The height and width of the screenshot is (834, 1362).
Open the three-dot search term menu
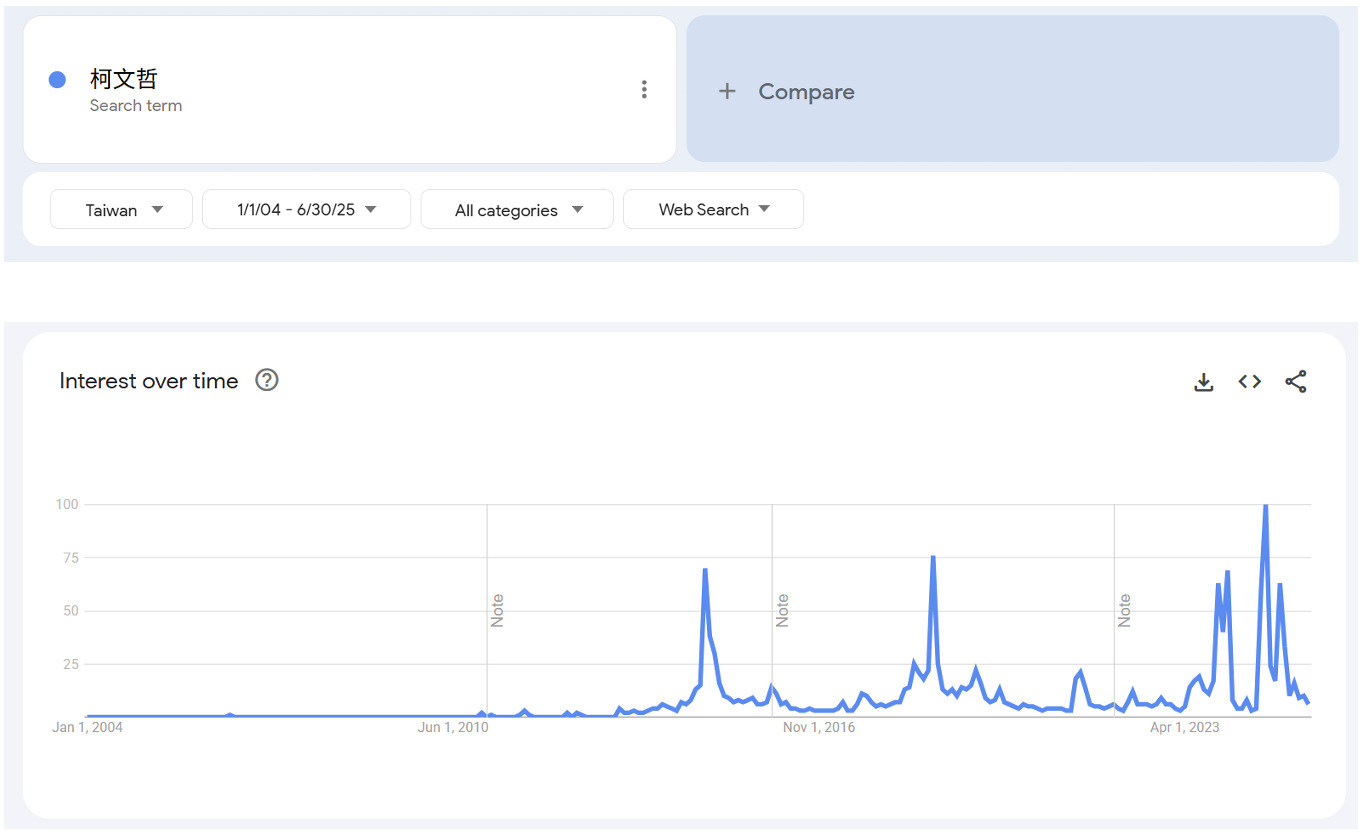click(644, 90)
